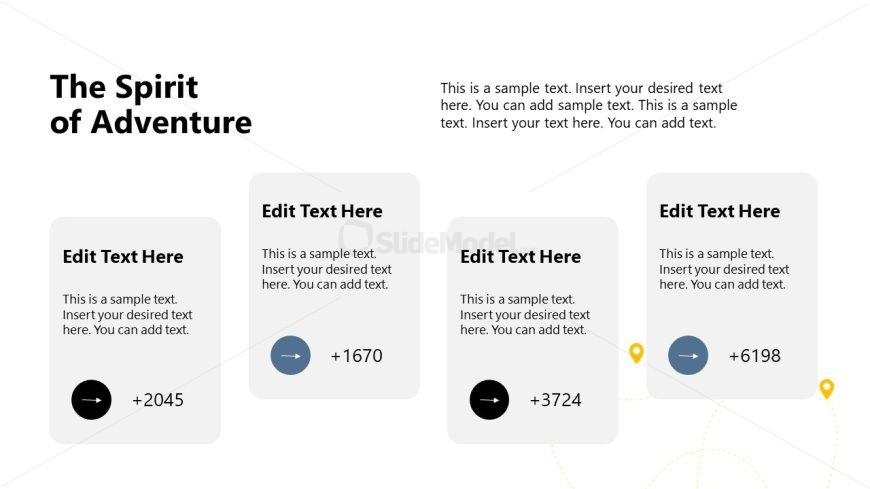Click the sample text paragraph at top right
The width and height of the screenshot is (870, 489).
coord(589,105)
